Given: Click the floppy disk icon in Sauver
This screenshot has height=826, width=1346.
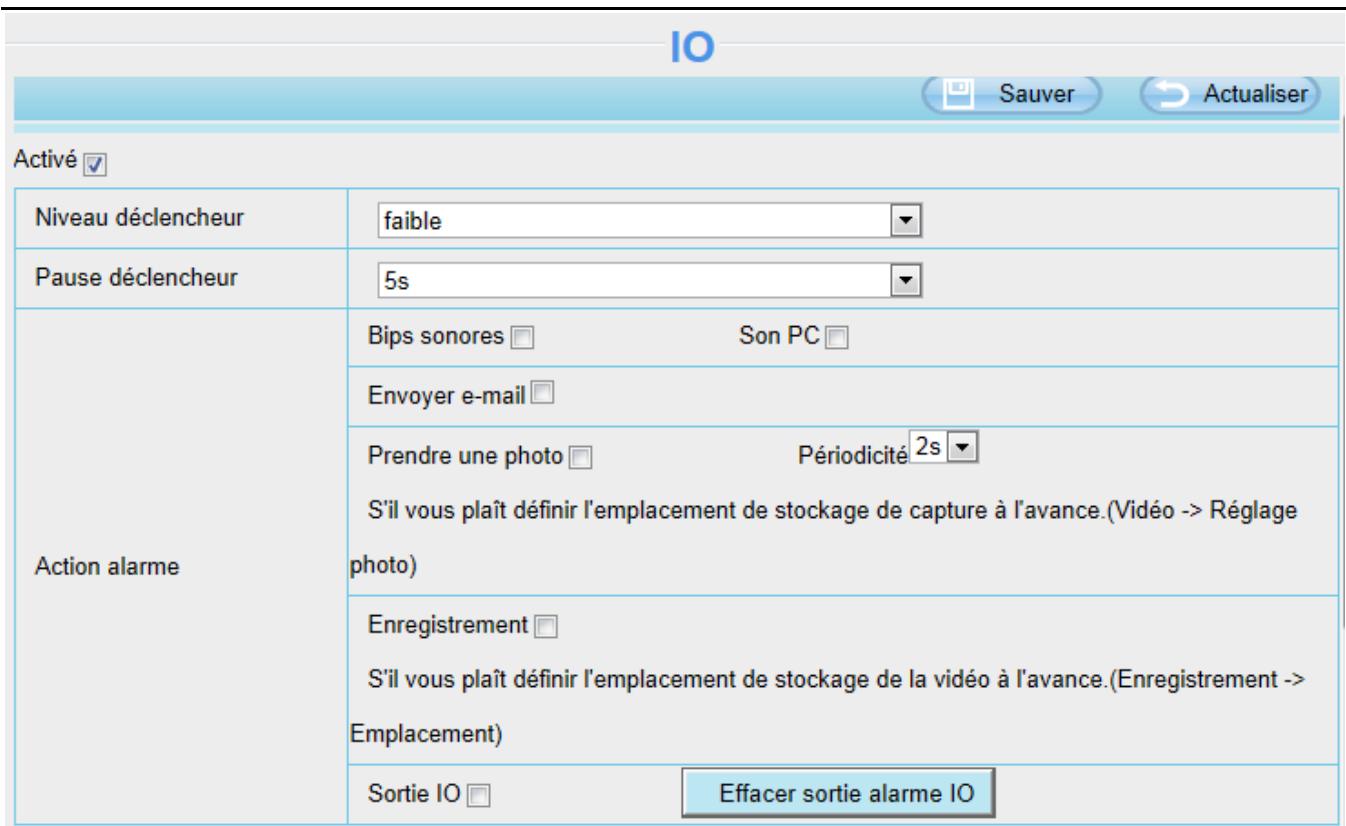Looking at the screenshot, I should 957,93.
